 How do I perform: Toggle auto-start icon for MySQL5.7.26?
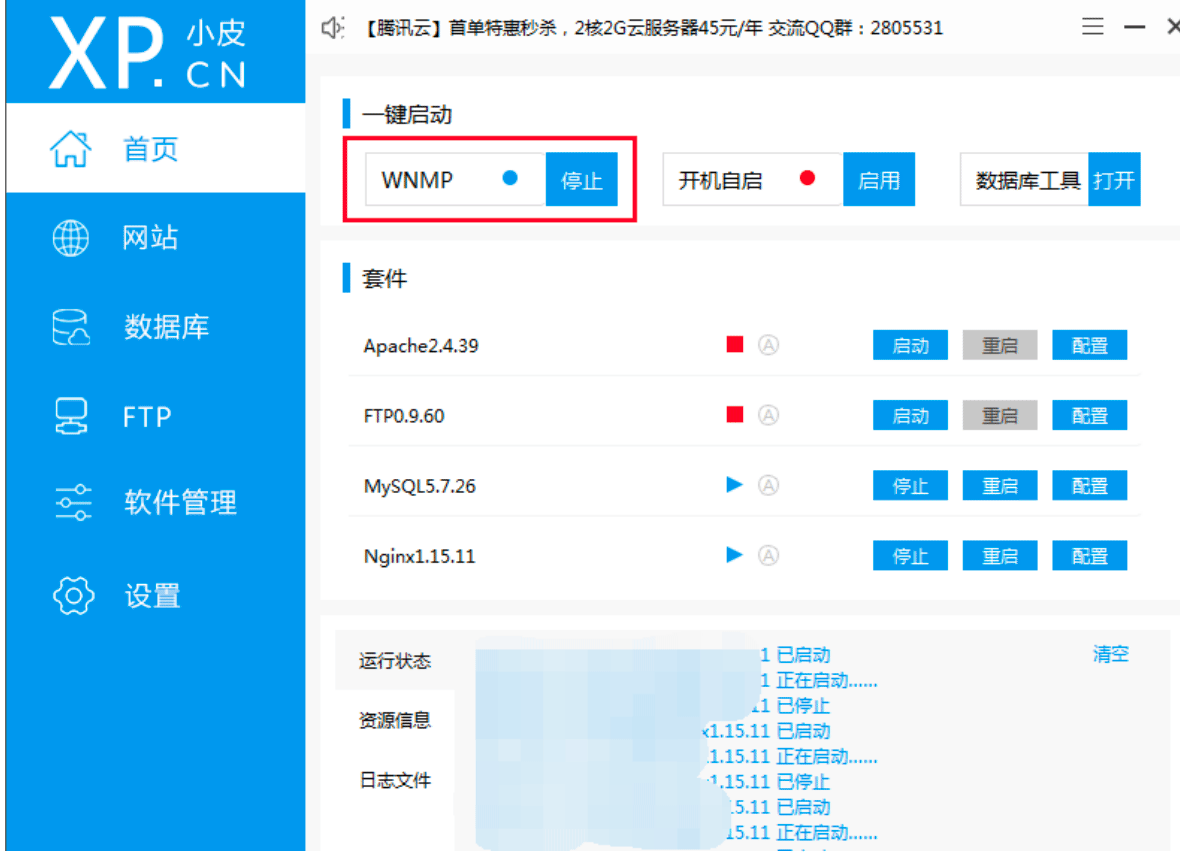768,485
